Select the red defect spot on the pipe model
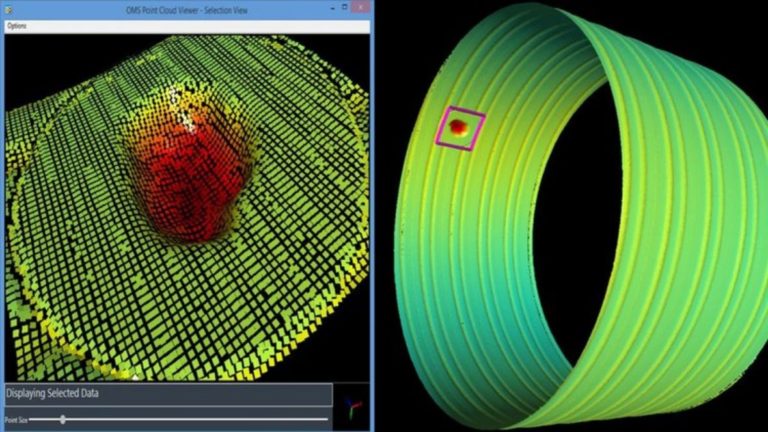 pos(458,127)
